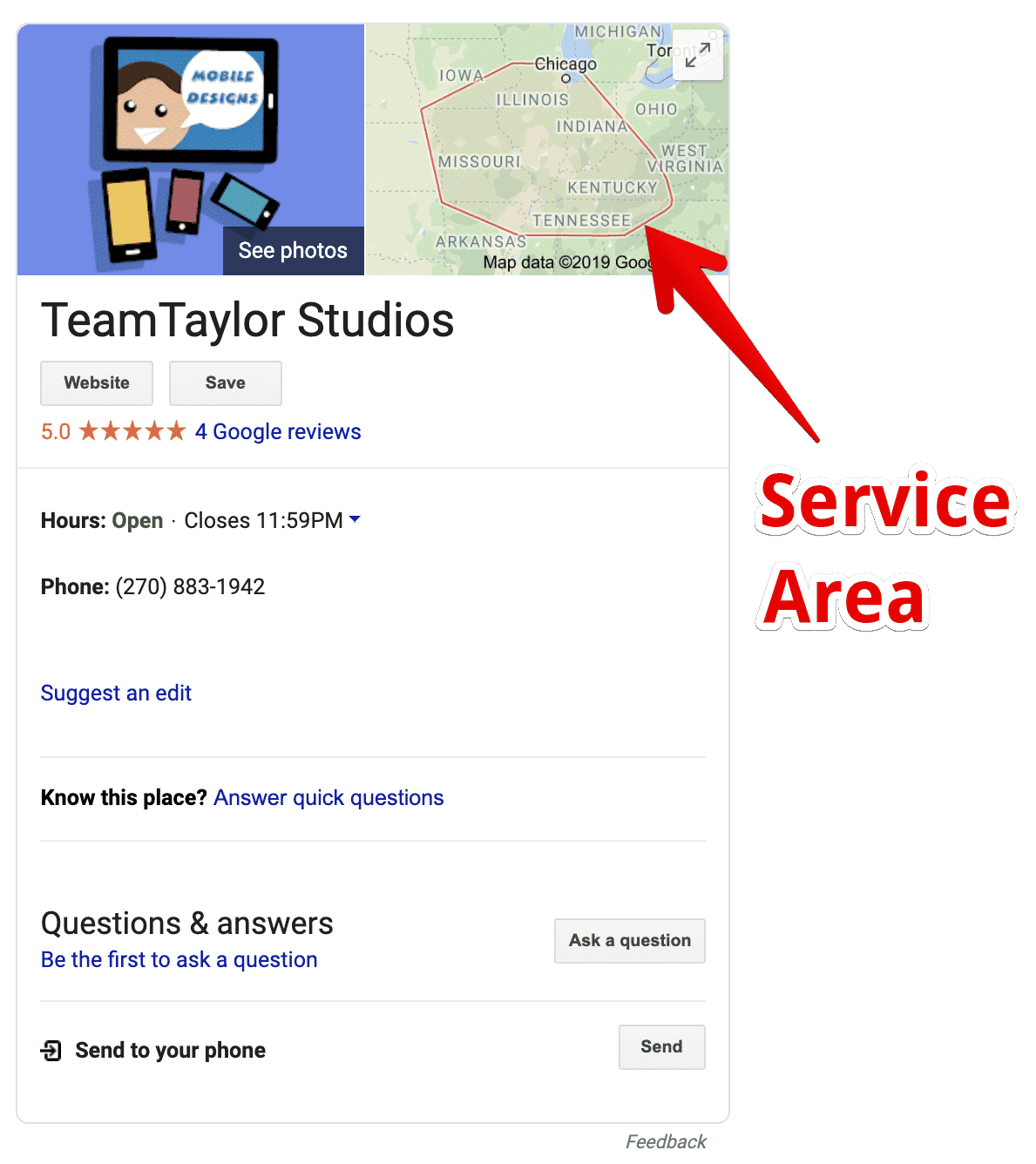The width and height of the screenshot is (1036, 1164).
Task: Click the TeamTaylor Studios title
Action: coord(247,321)
